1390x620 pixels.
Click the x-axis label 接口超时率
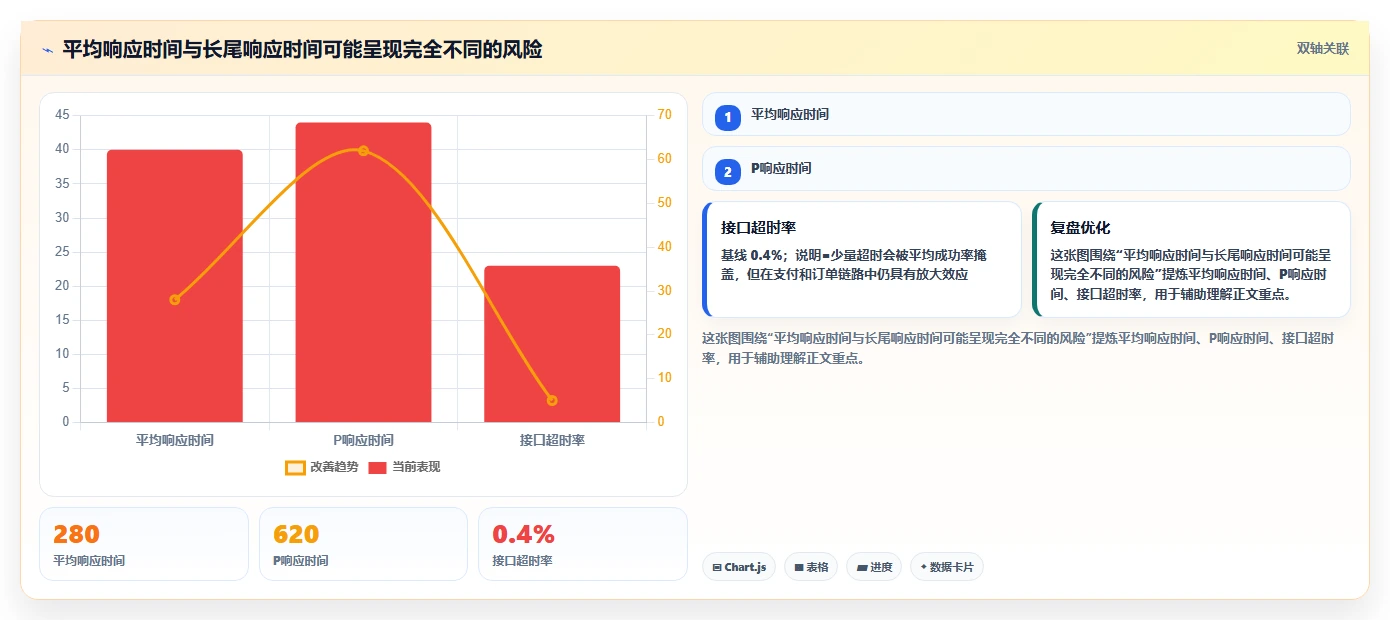click(x=552, y=440)
